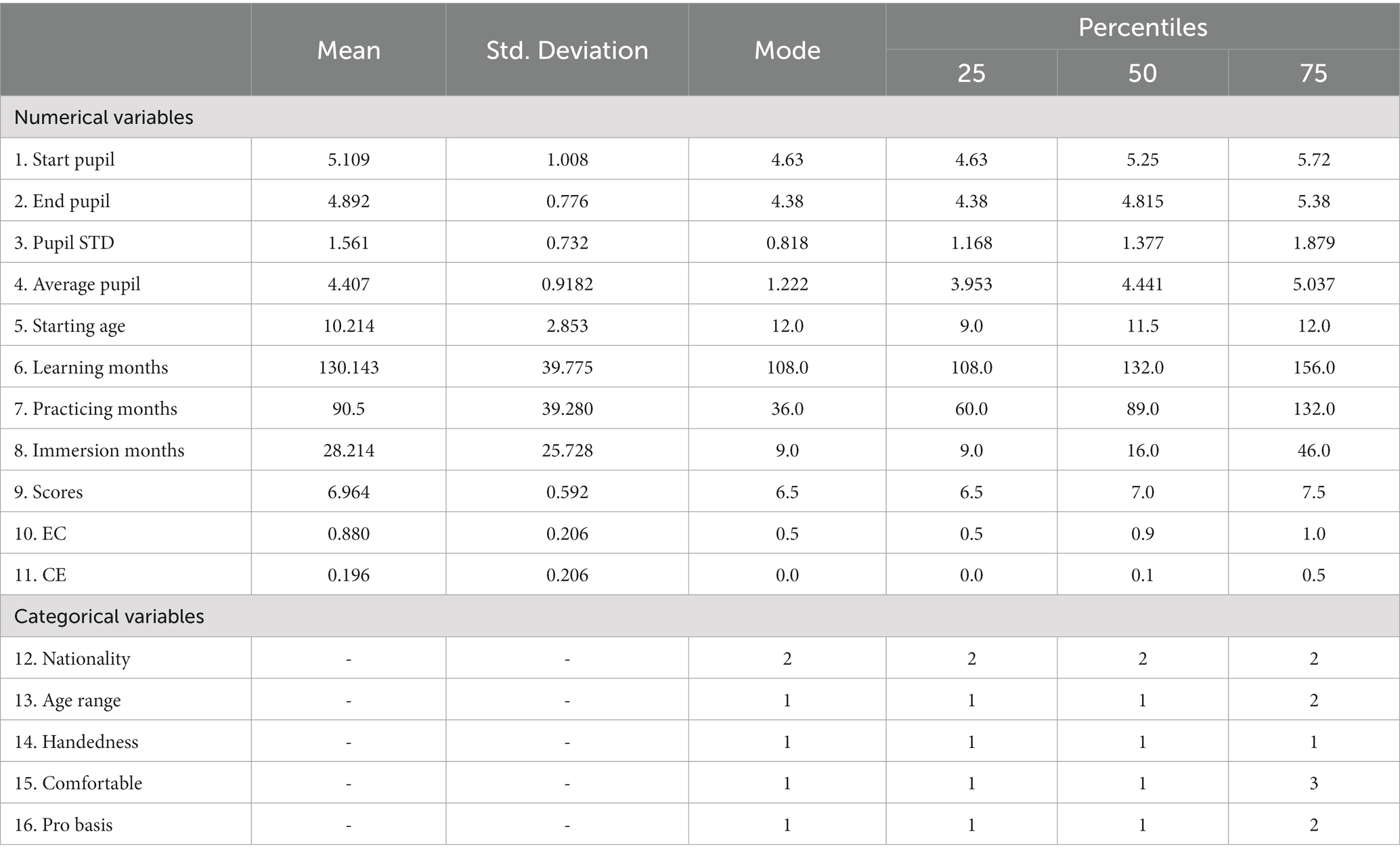Click the 25 percentile subheader
Viewport: 1400px width, 857px height.
pos(971,73)
